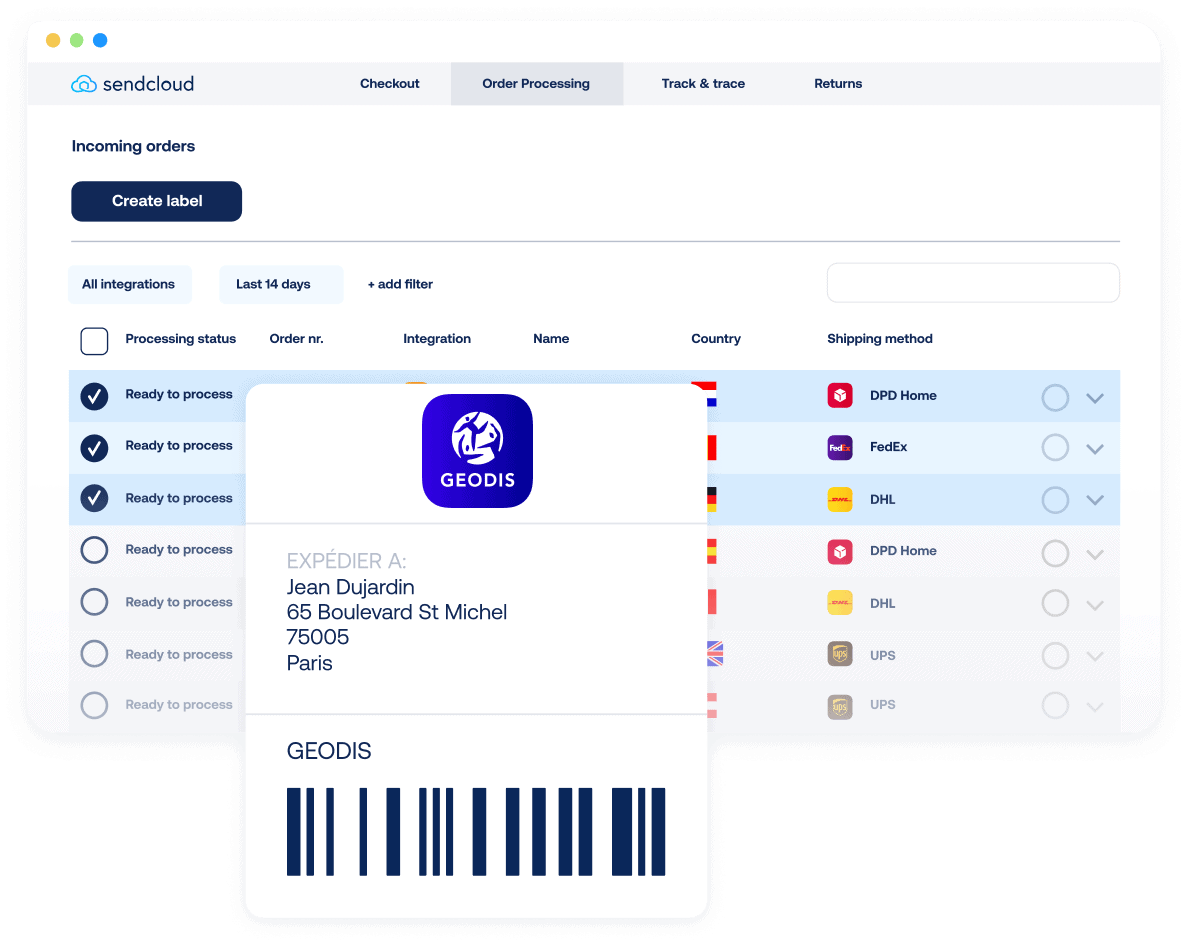Screen dimensions: 1188x941
Task: Expand the unchecked DHL order row
Action: point(1095,605)
